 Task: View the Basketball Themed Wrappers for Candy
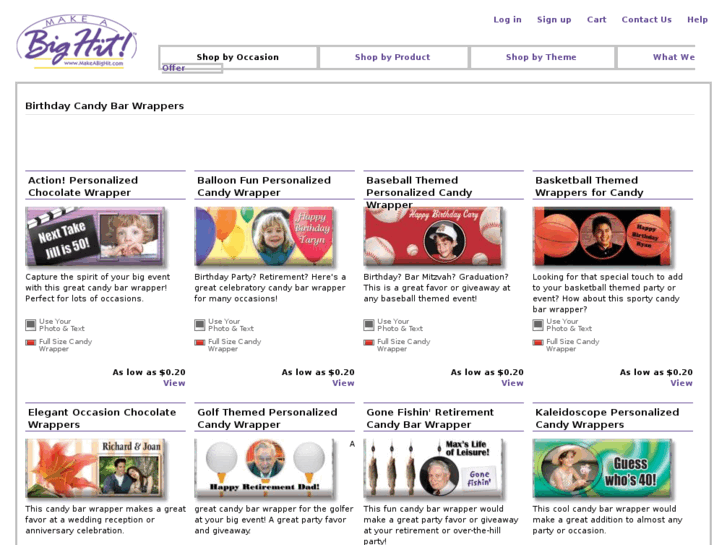pyautogui.click(x=682, y=383)
